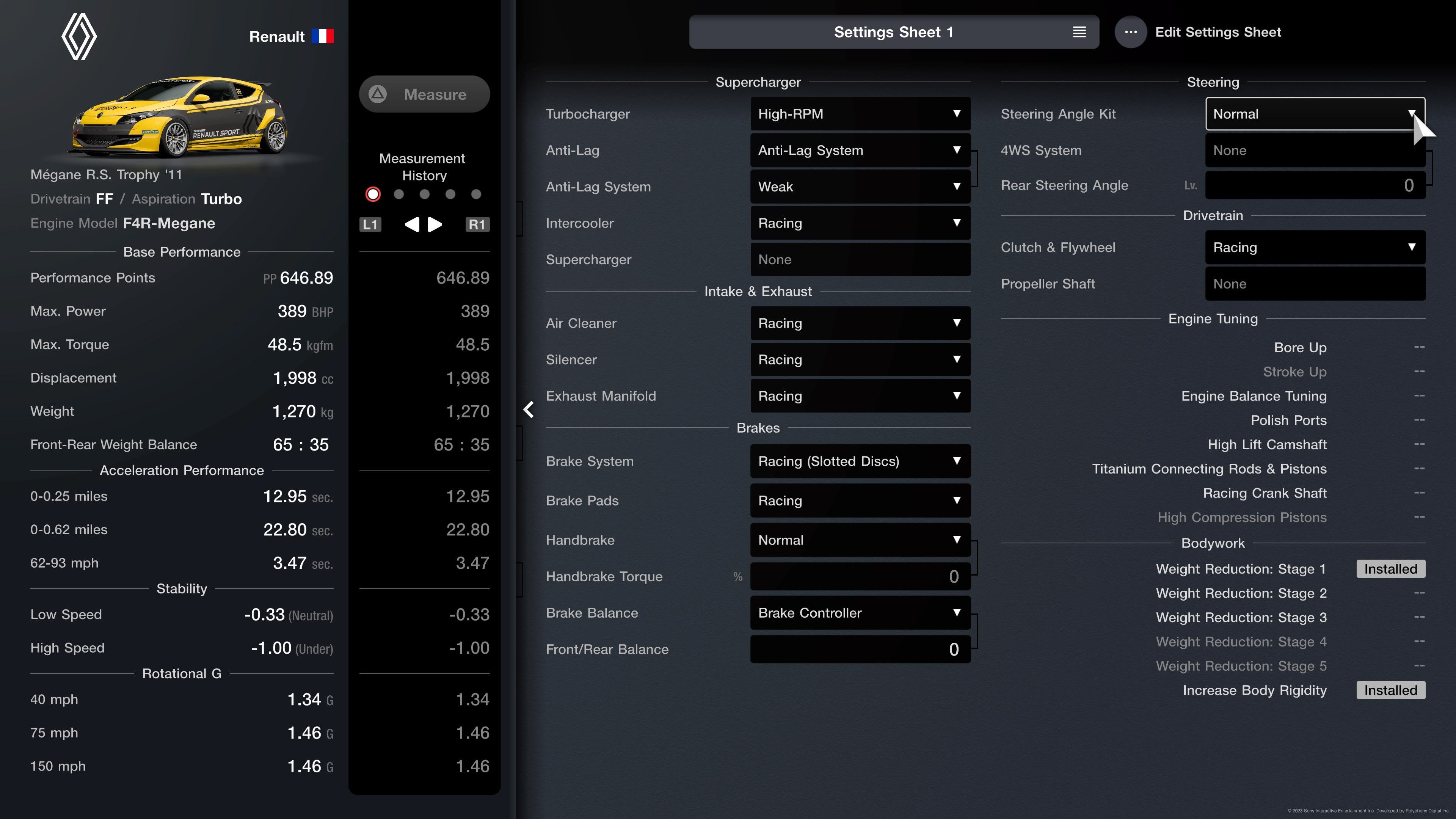
Task: Open the Silencer dropdown
Action: pyautogui.click(x=860, y=359)
